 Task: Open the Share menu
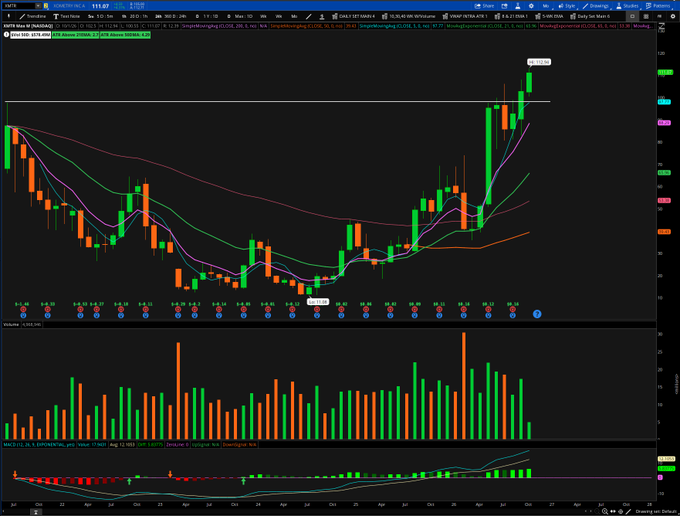(x=484, y=6)
